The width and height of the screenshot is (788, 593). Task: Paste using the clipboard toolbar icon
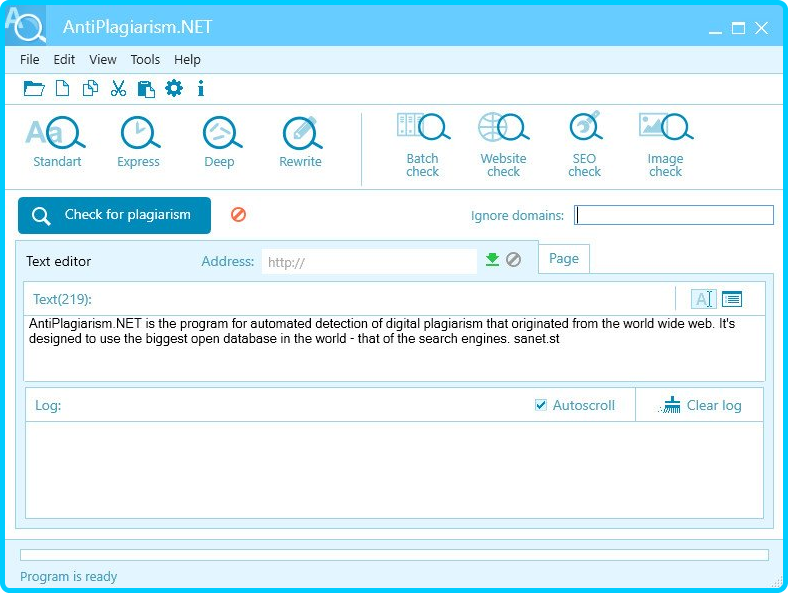pos(146,88)
